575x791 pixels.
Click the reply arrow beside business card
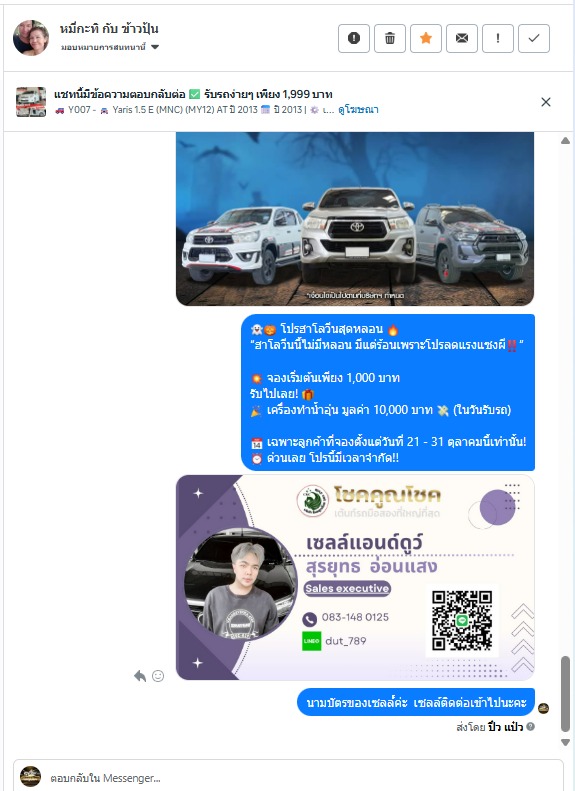[x=140, y=675]
